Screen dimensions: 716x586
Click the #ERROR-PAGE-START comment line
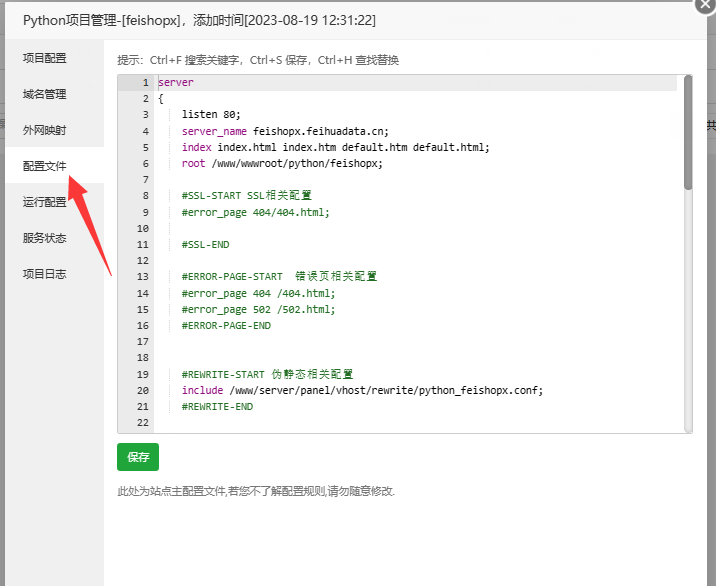279,276
